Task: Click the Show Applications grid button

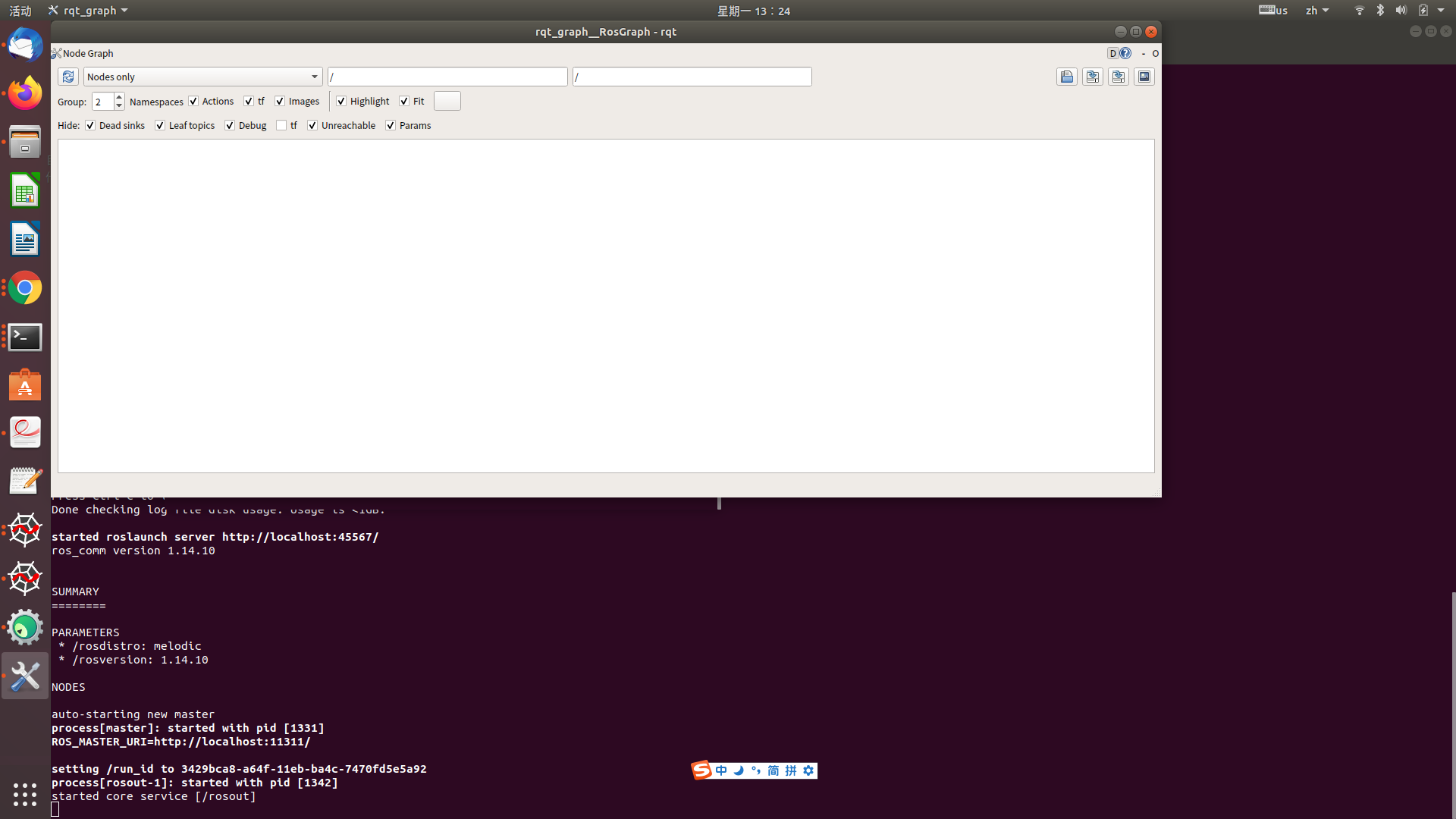Action: click(25, 794)
